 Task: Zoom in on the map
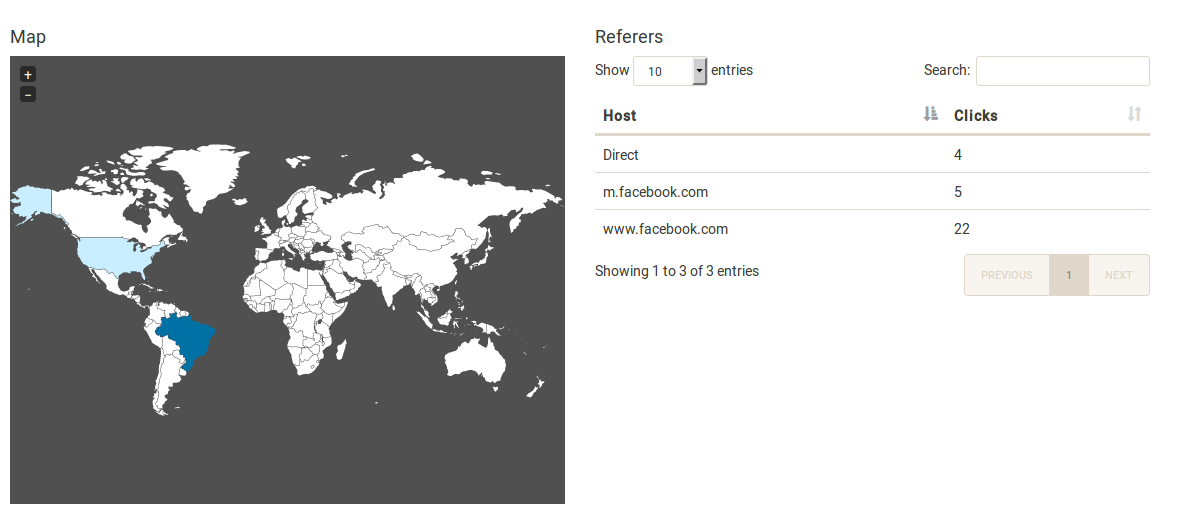28,74
